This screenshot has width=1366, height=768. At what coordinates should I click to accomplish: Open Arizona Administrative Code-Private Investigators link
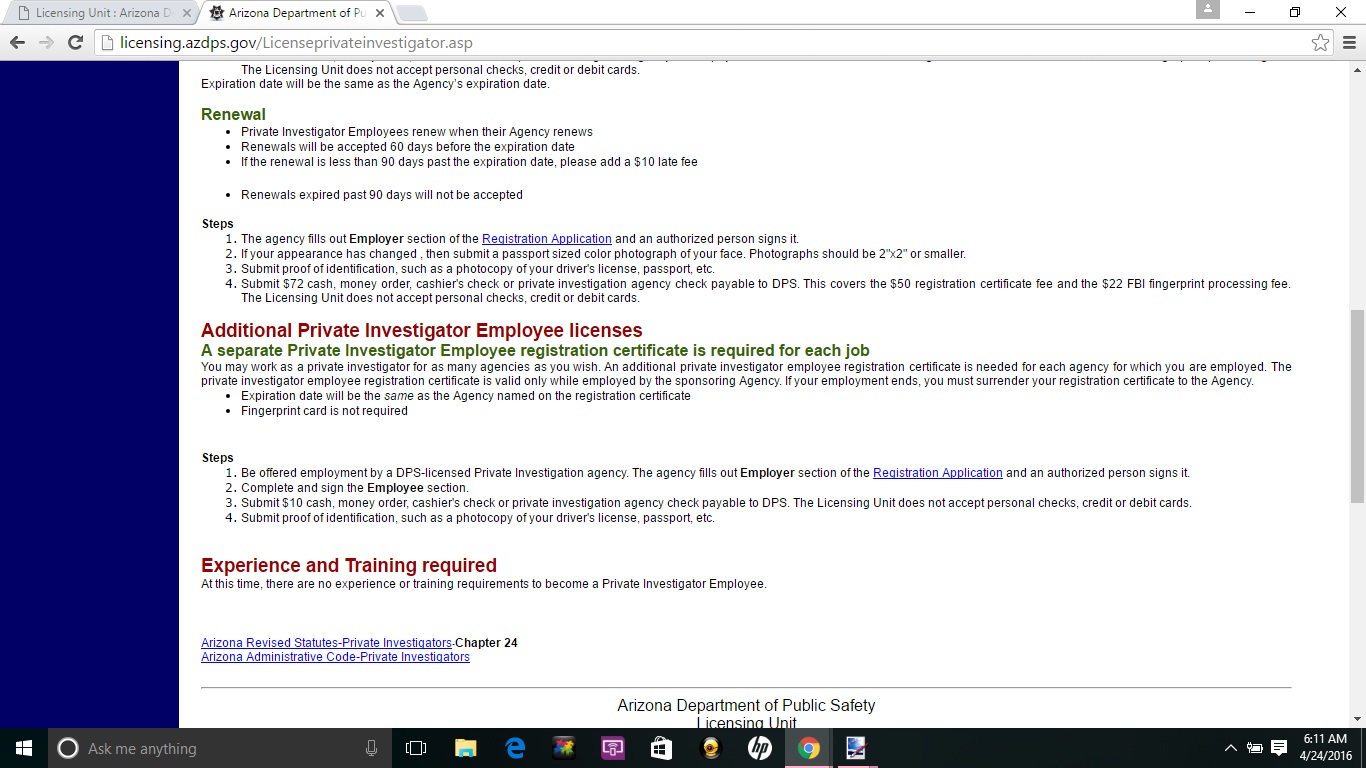(x=335, y=657)
